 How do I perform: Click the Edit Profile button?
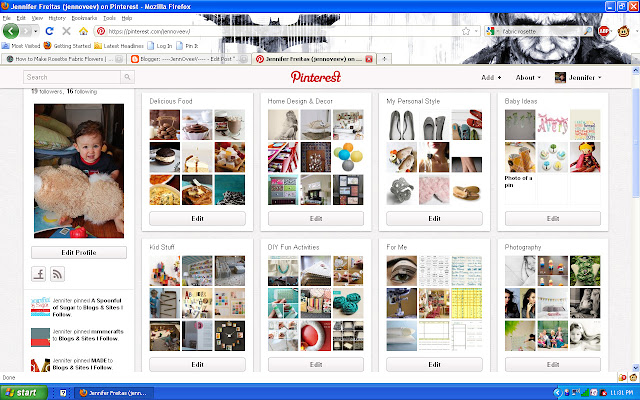point(79,252)
